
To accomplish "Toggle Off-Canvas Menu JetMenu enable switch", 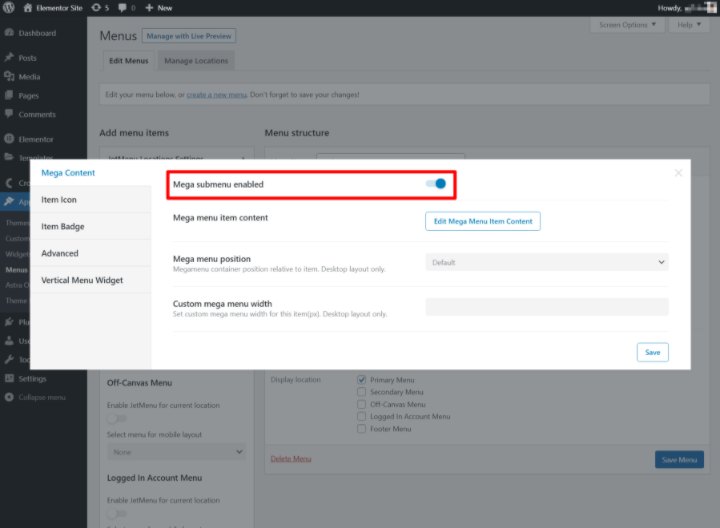I will [x=117, y=418].
